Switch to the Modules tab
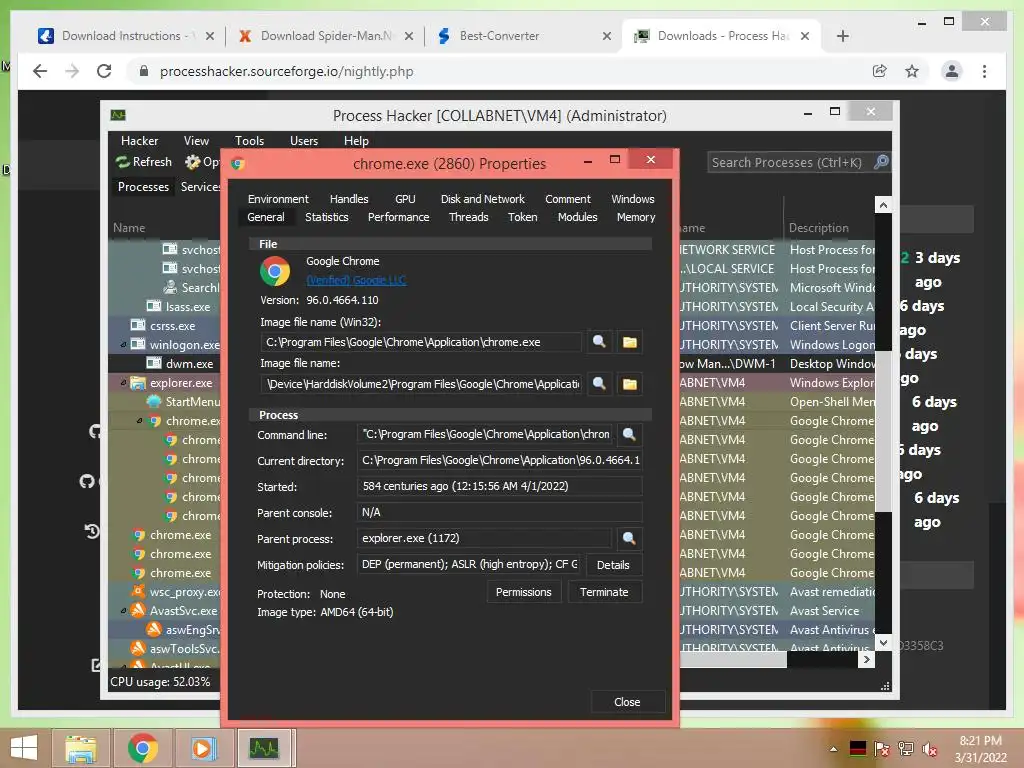The width and height of the screenshot is (1024, 768). coord(577,217)
